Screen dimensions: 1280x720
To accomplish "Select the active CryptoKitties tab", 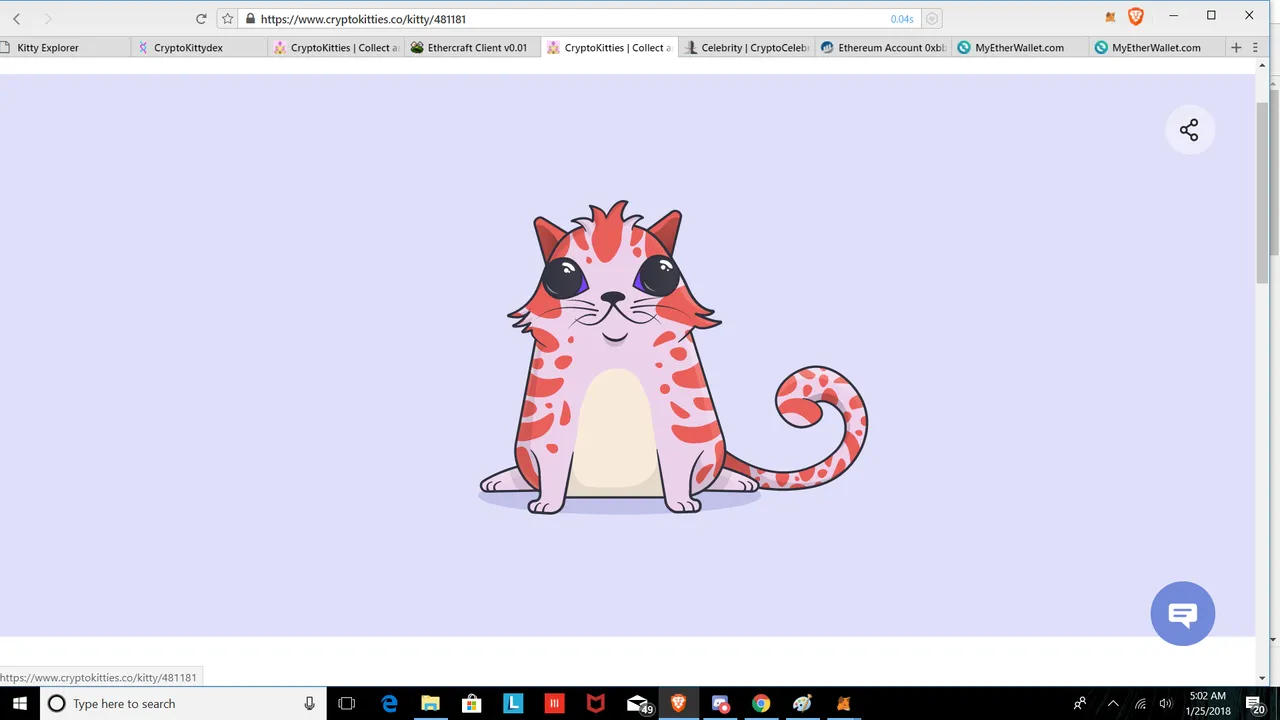I will (x=610, y=47).
